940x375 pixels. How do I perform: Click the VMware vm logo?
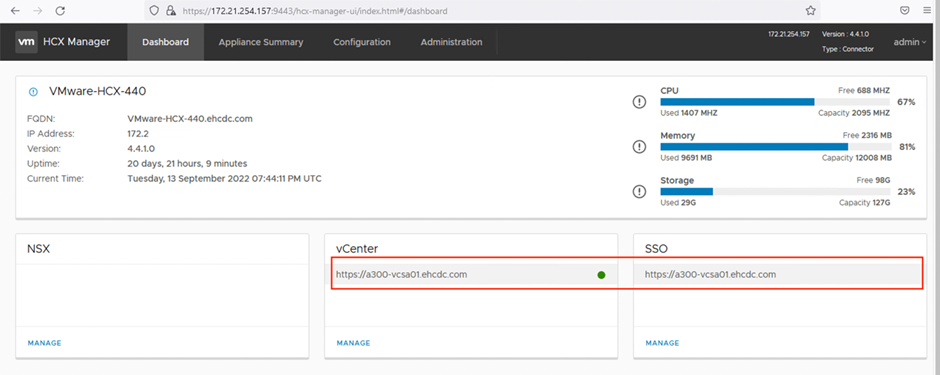26,42
